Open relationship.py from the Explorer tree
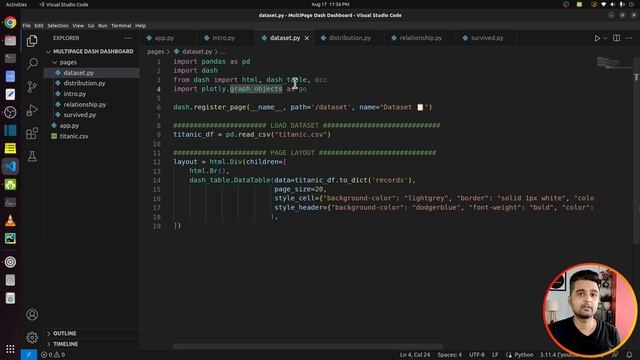This screenshot has height=360, width=640. [x=92, y=104]
